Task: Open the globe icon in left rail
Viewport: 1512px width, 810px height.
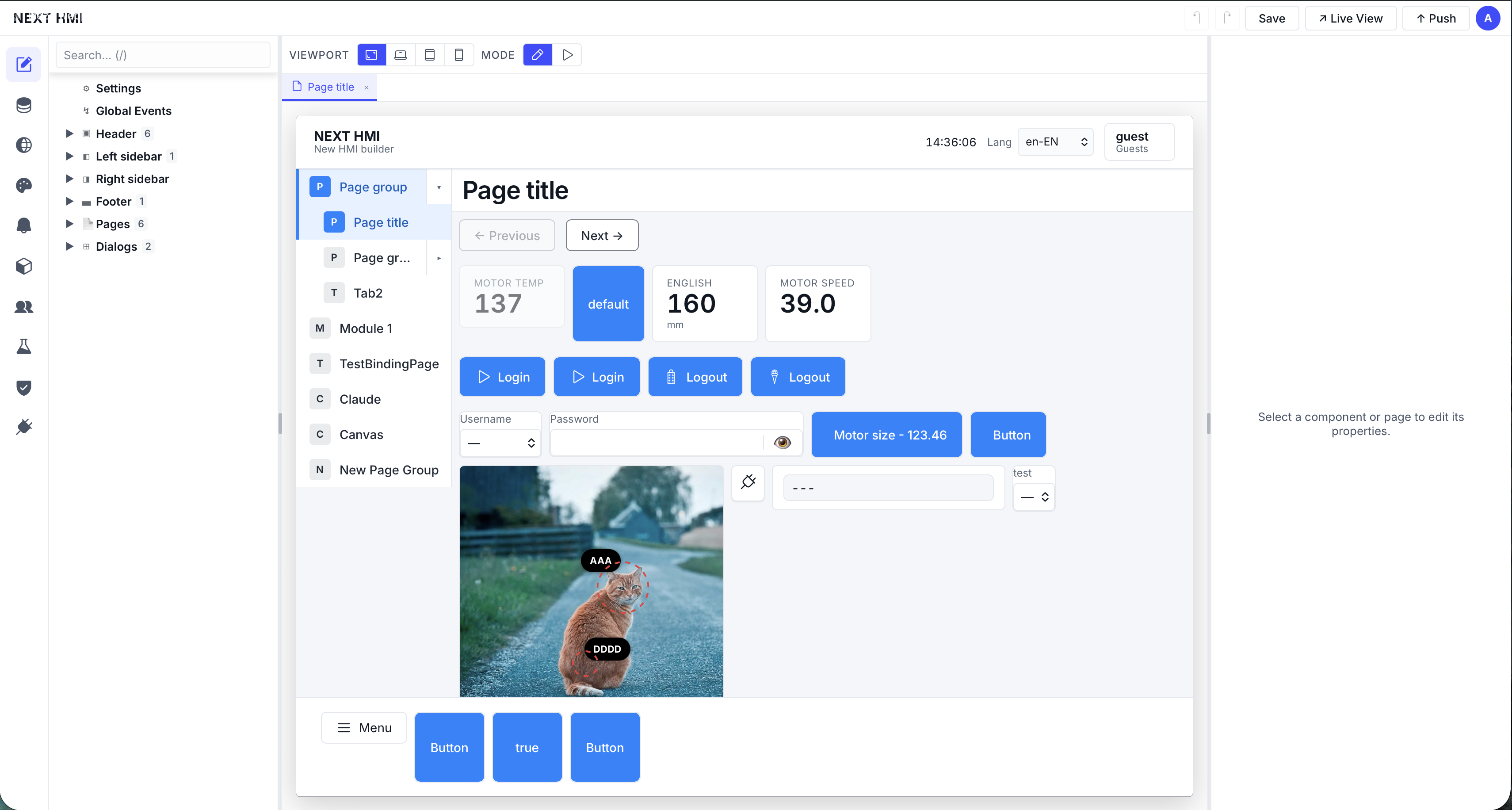Action: click(23, 145)
